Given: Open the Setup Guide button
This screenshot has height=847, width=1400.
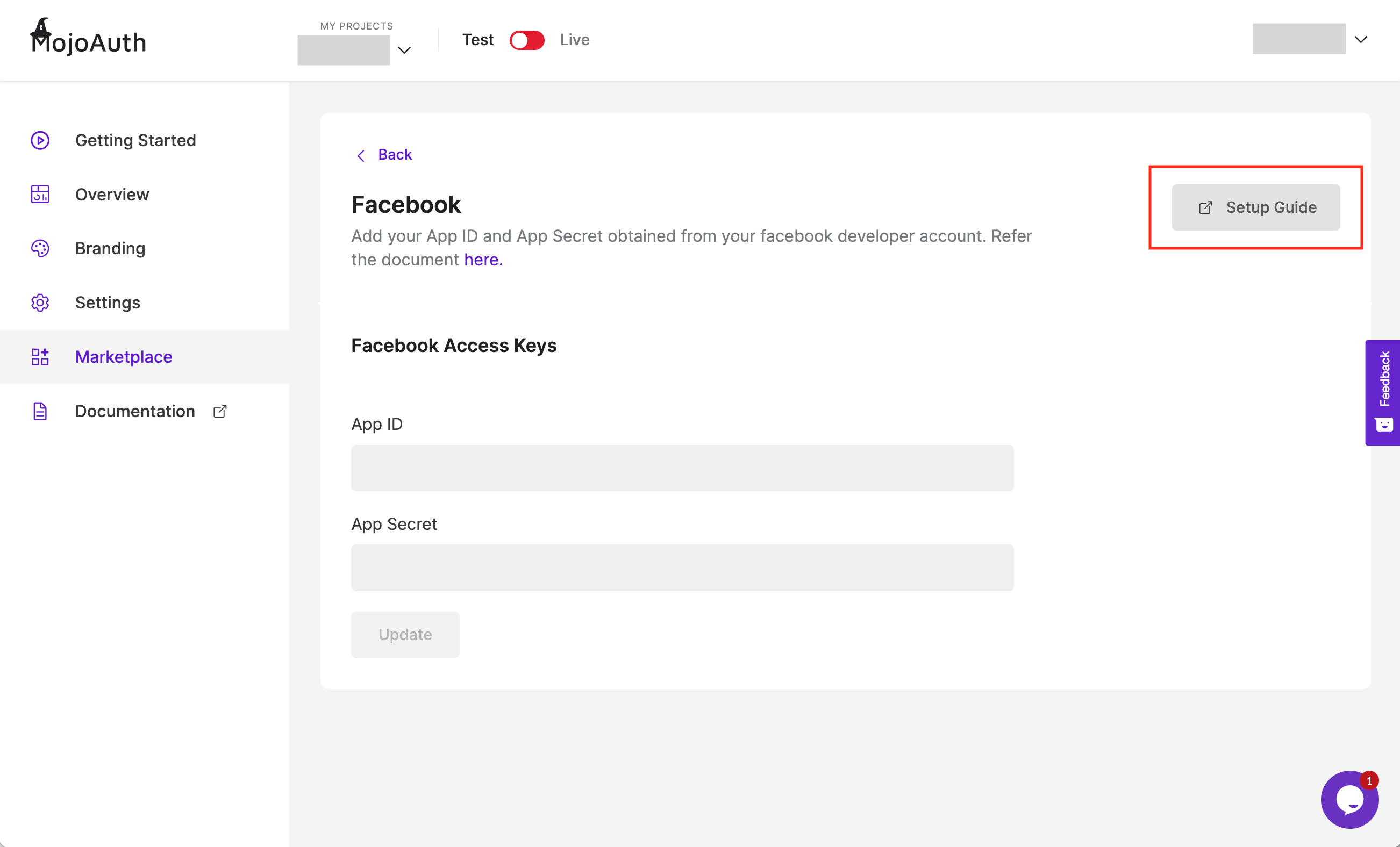Looking at the screenshot, I should (1256, 207).
